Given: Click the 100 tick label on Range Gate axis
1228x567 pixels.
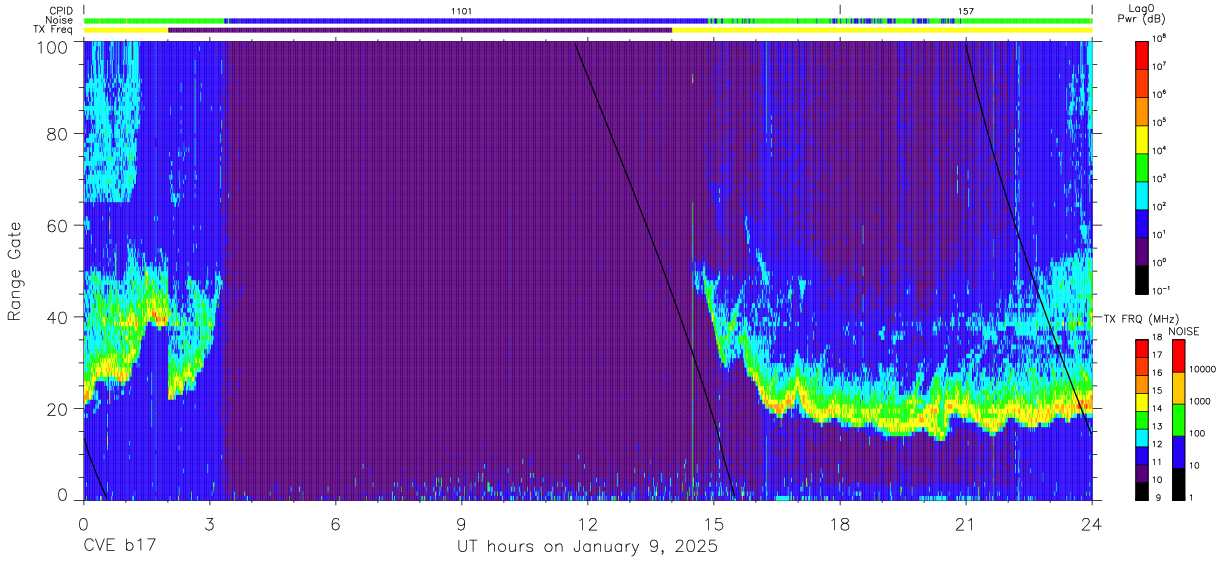Looking at the screenshot, I should [55, 47].
